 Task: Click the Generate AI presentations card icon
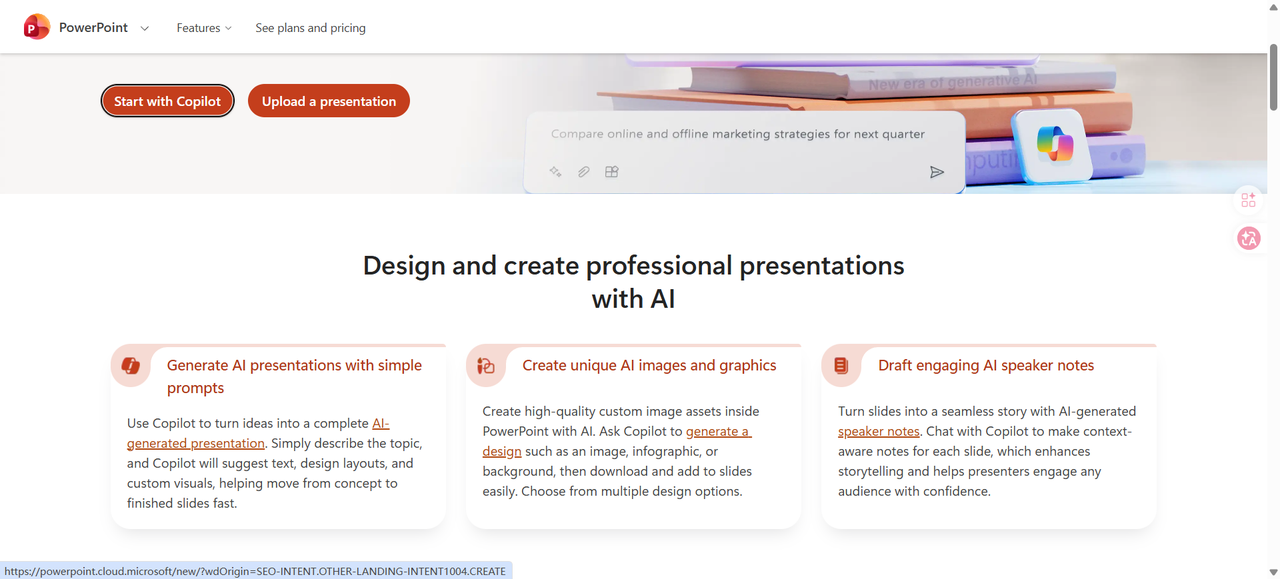[130, 366]
